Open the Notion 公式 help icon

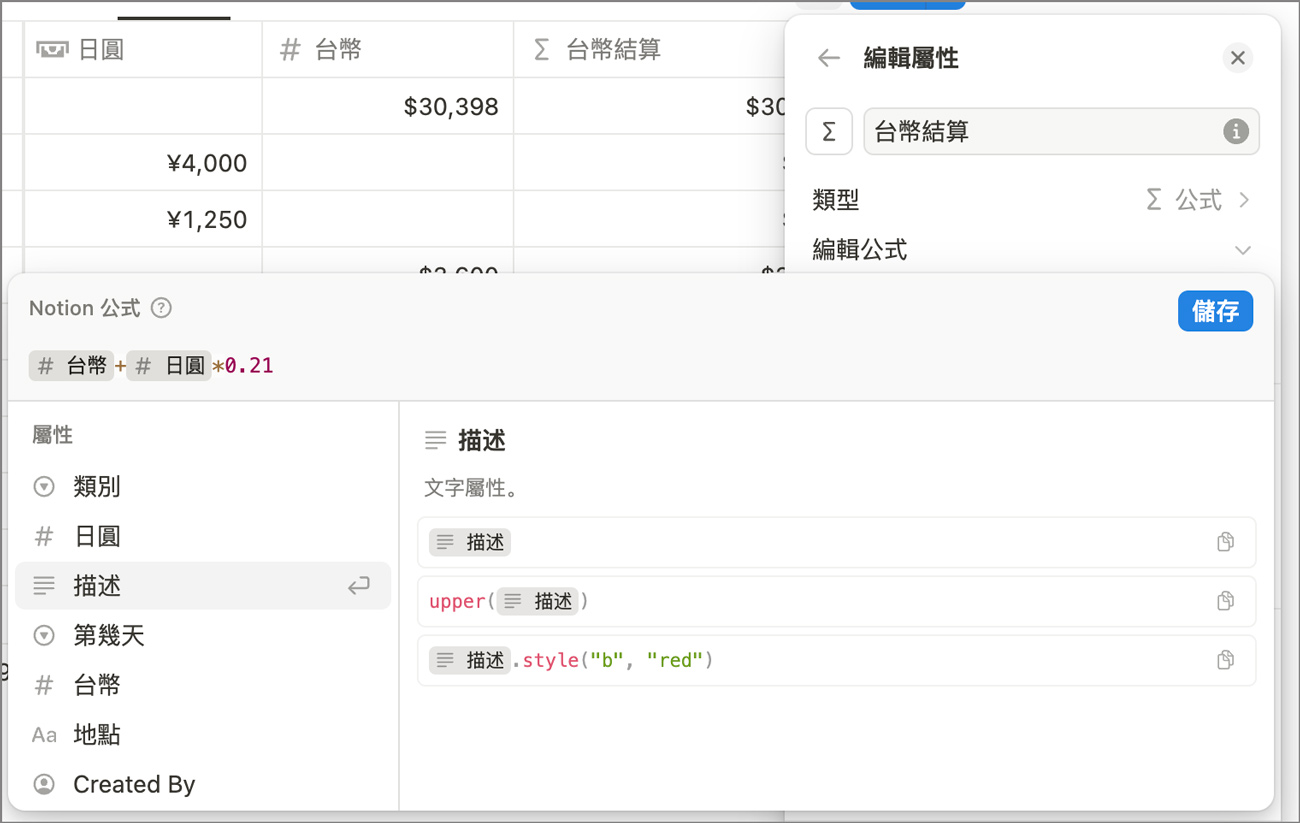click(161, 308)
